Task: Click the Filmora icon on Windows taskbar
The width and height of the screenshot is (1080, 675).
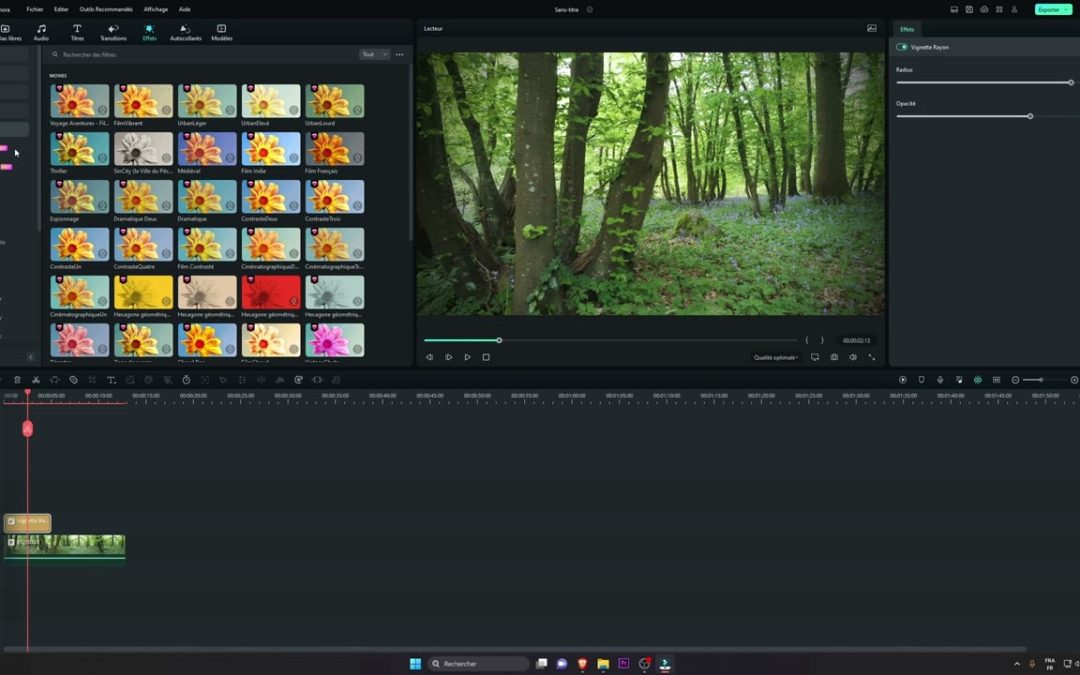Action: click(665, 663)
